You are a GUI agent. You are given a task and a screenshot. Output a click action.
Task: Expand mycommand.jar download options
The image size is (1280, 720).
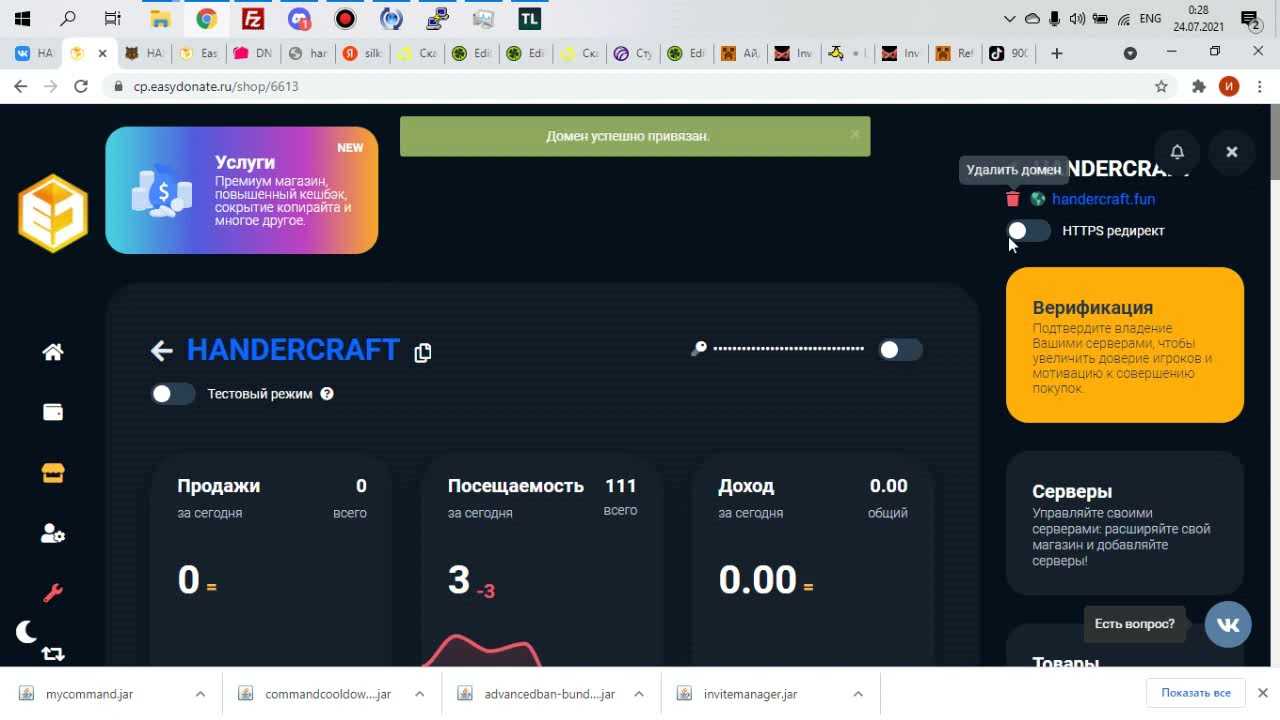click(x=200, y=694)
